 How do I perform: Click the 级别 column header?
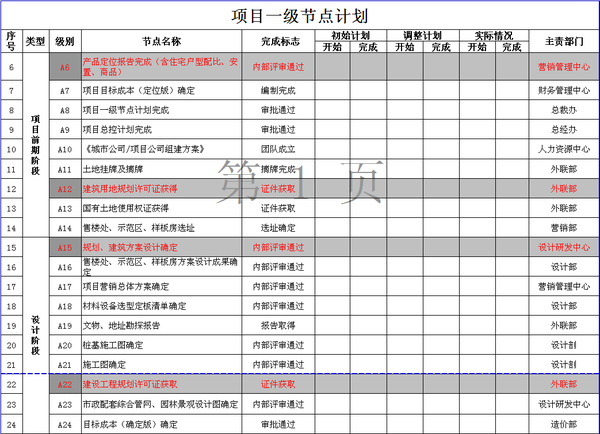[x=65, y=41]
